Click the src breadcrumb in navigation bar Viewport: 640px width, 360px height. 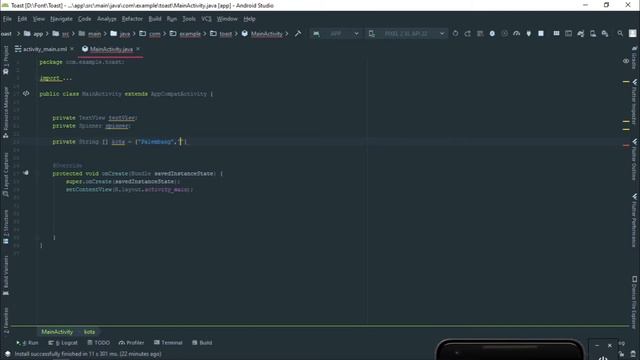pyautogui.click(x=60, y=34)
